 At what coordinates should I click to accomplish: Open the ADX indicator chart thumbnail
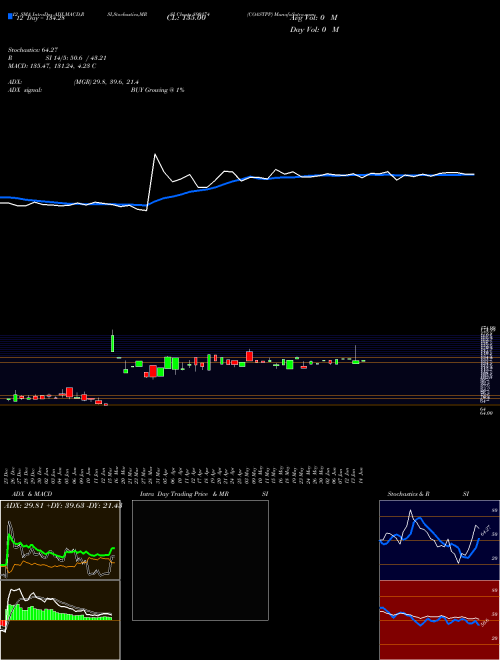(x=60, y=540)
